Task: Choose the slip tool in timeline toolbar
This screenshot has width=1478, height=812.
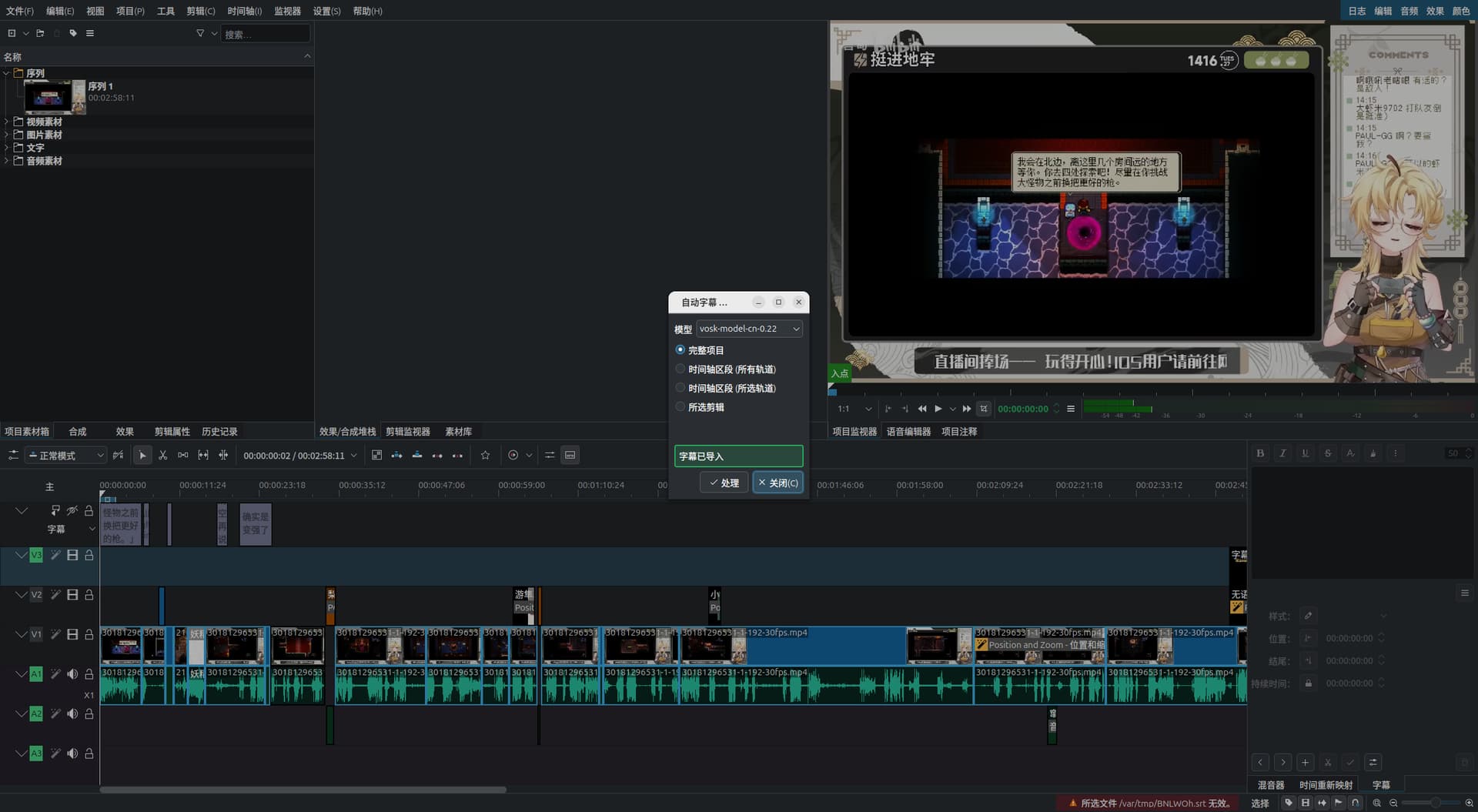Action: tap(203, 455)
